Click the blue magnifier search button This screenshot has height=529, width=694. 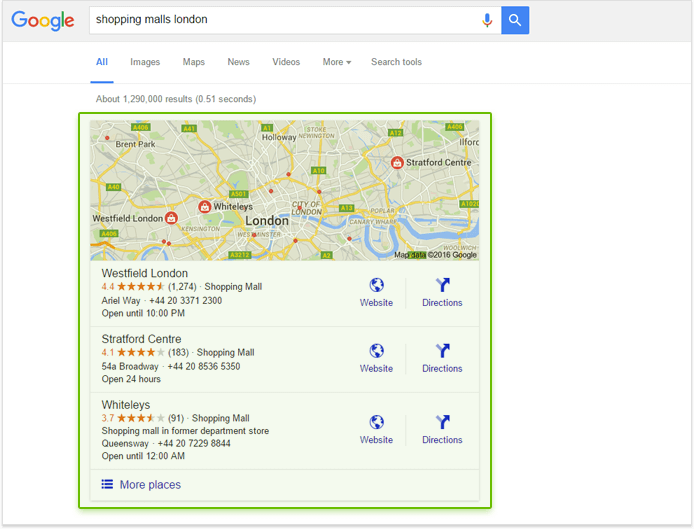tap(515, 20)
